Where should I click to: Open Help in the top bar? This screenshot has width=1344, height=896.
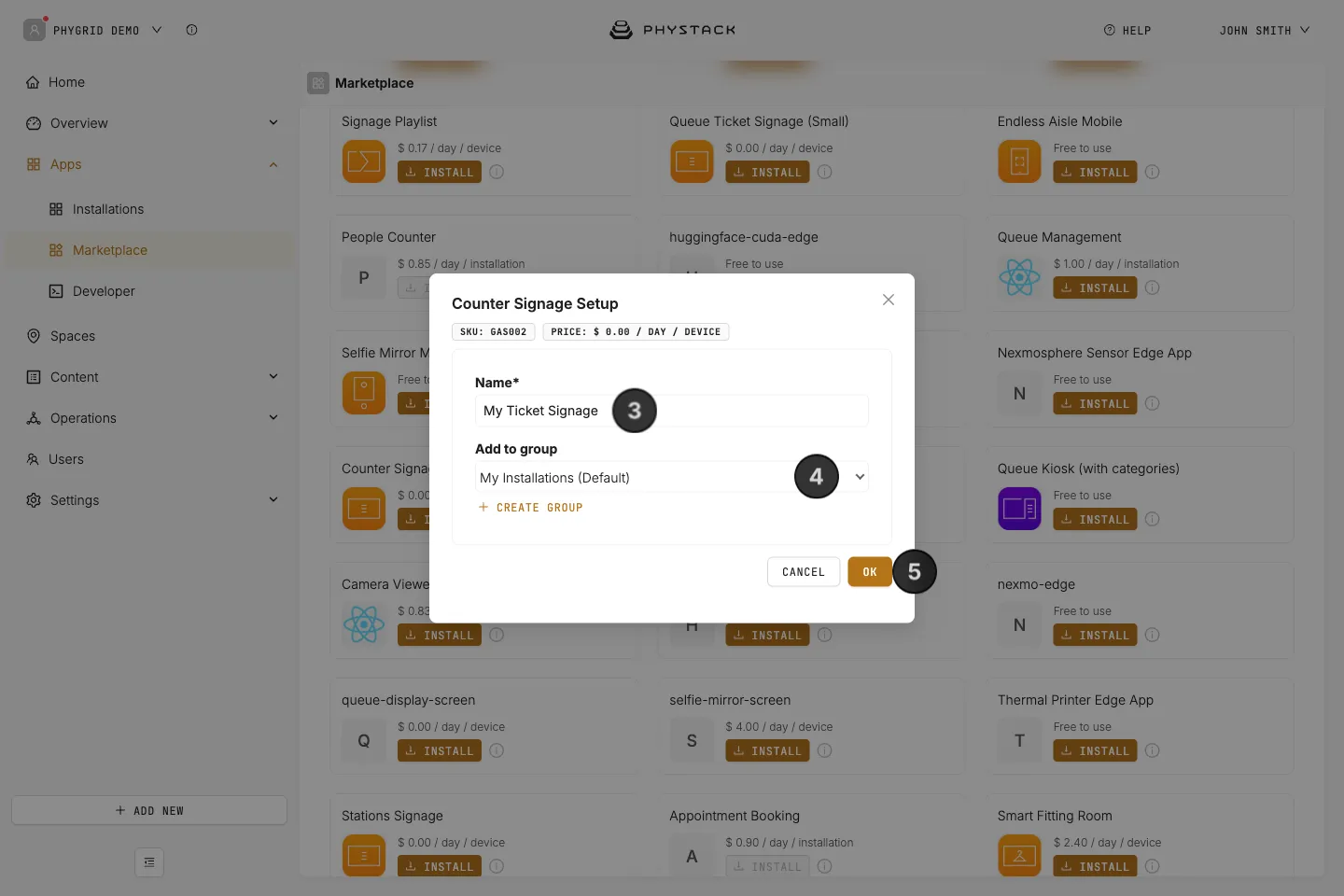click(1127, 31)
